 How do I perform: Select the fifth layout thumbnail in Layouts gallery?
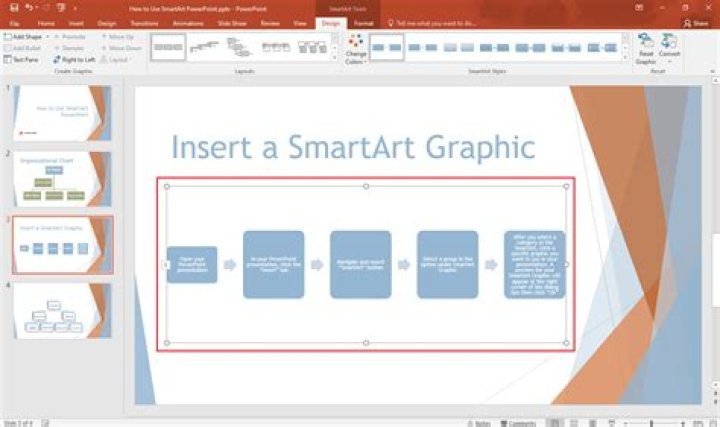[x=311, y=47]
